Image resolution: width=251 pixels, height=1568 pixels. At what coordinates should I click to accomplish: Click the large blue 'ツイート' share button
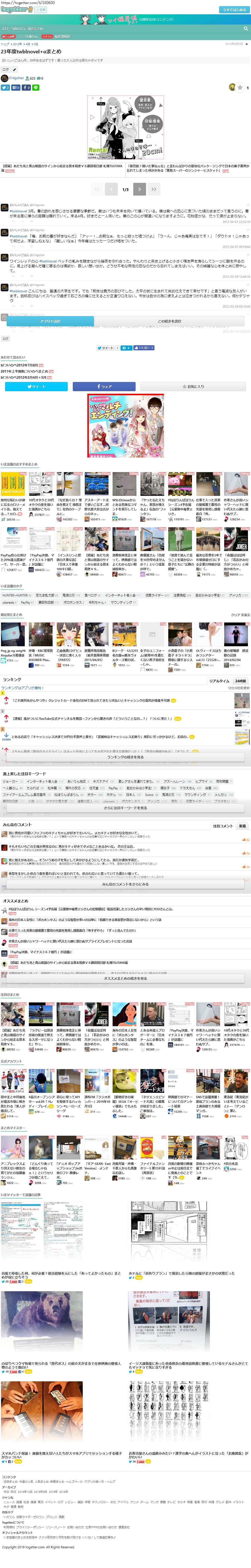tap(36, 387)
